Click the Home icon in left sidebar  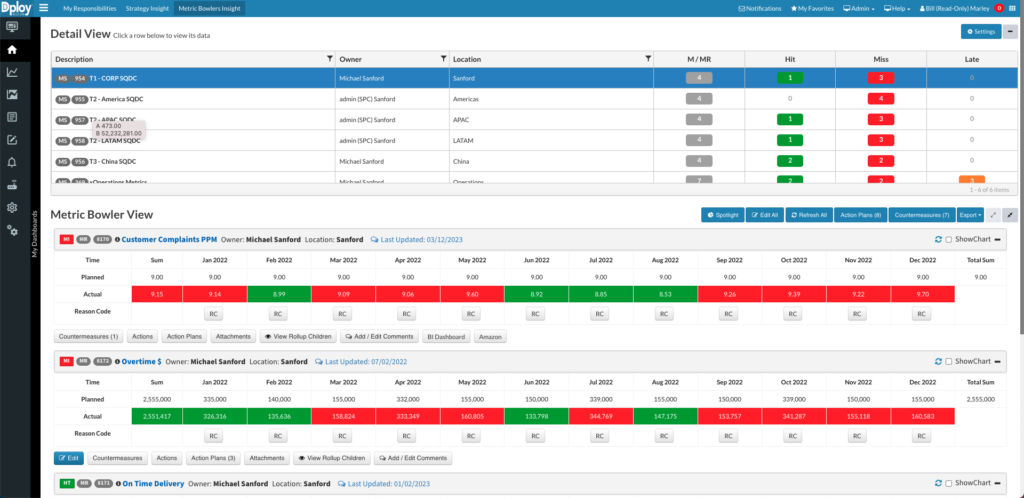[12, 49]
